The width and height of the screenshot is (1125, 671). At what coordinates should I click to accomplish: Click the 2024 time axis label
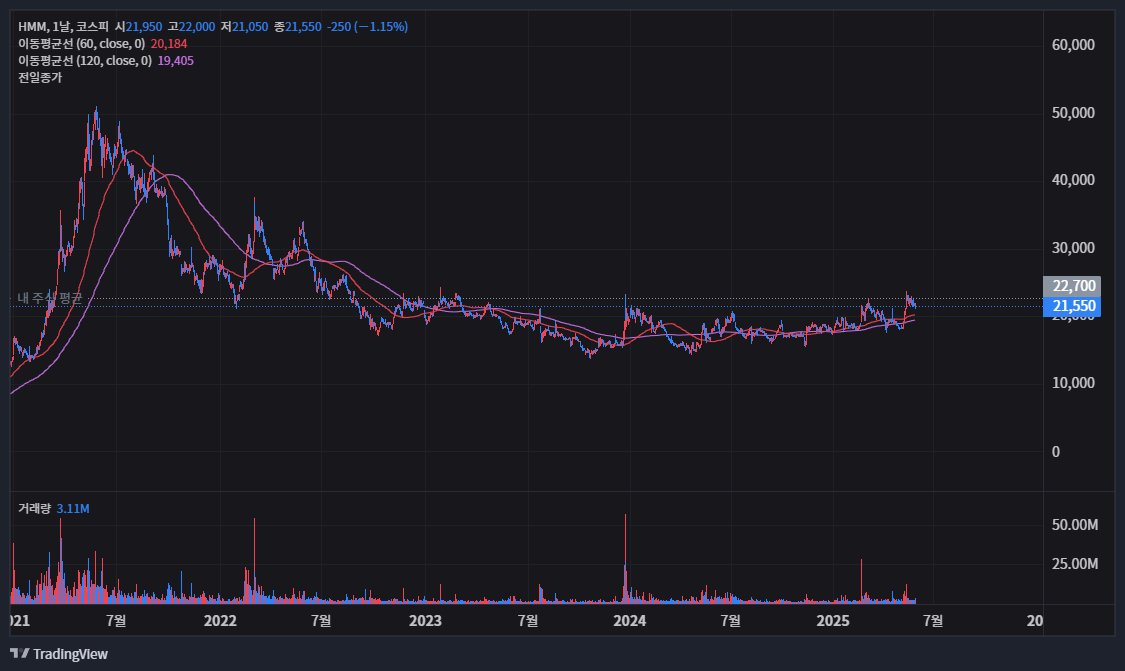629,621
